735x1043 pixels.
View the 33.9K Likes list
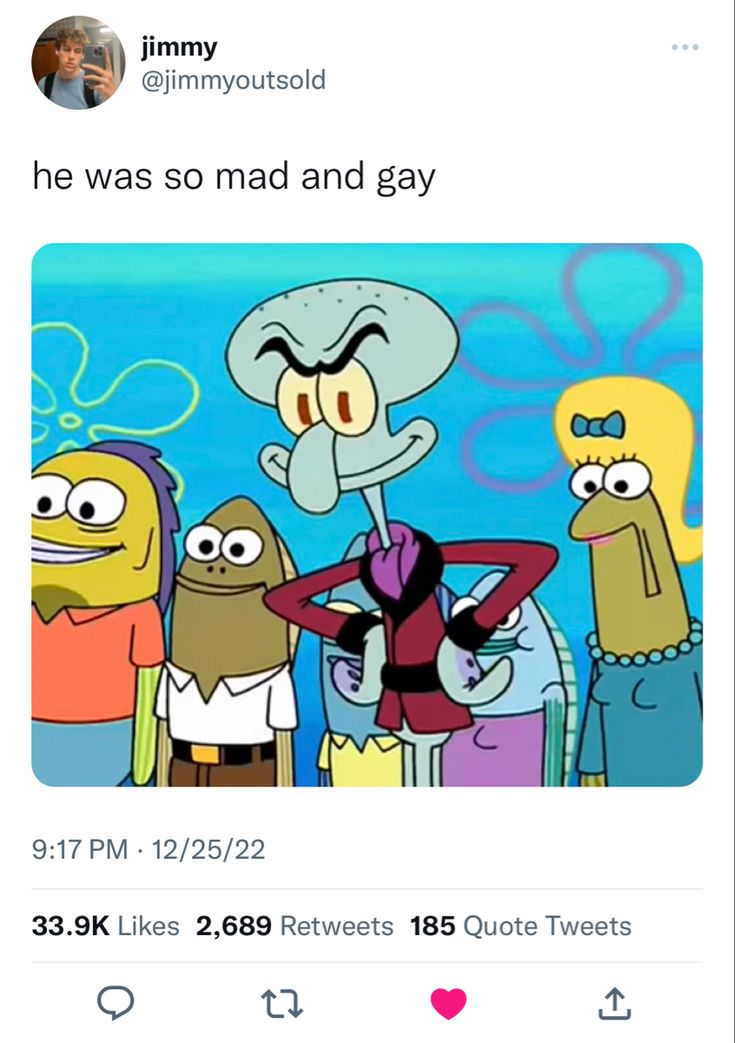tap(106, 925)
